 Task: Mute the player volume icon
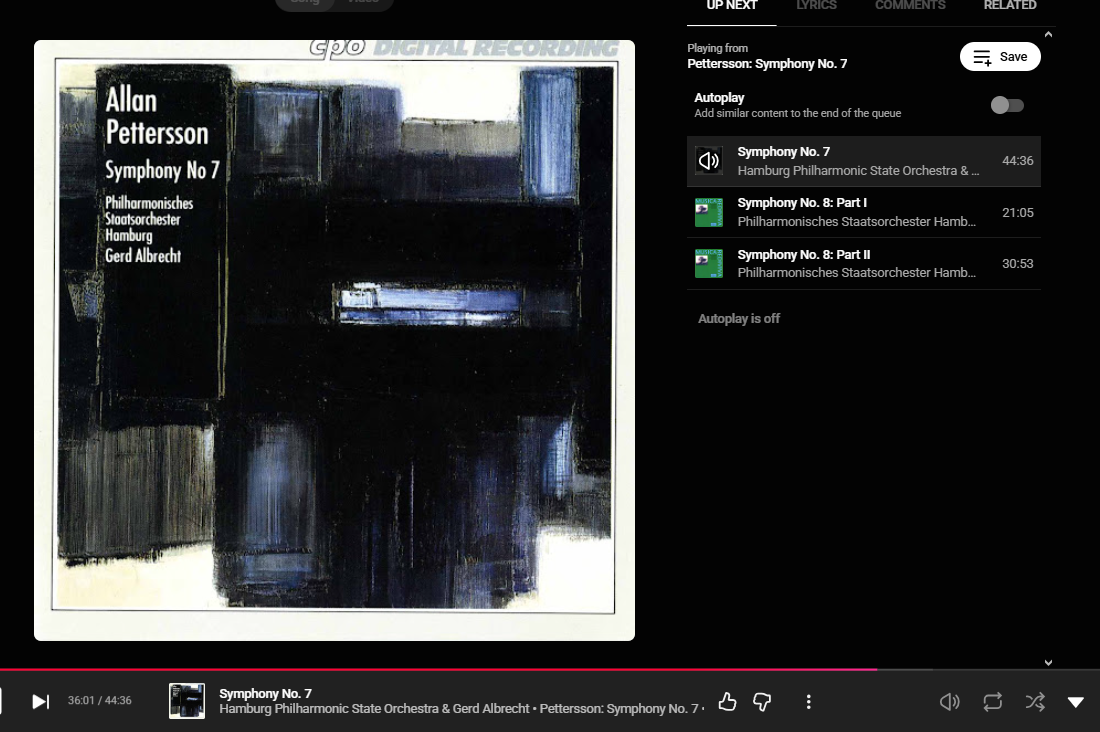tap(949, 701)
